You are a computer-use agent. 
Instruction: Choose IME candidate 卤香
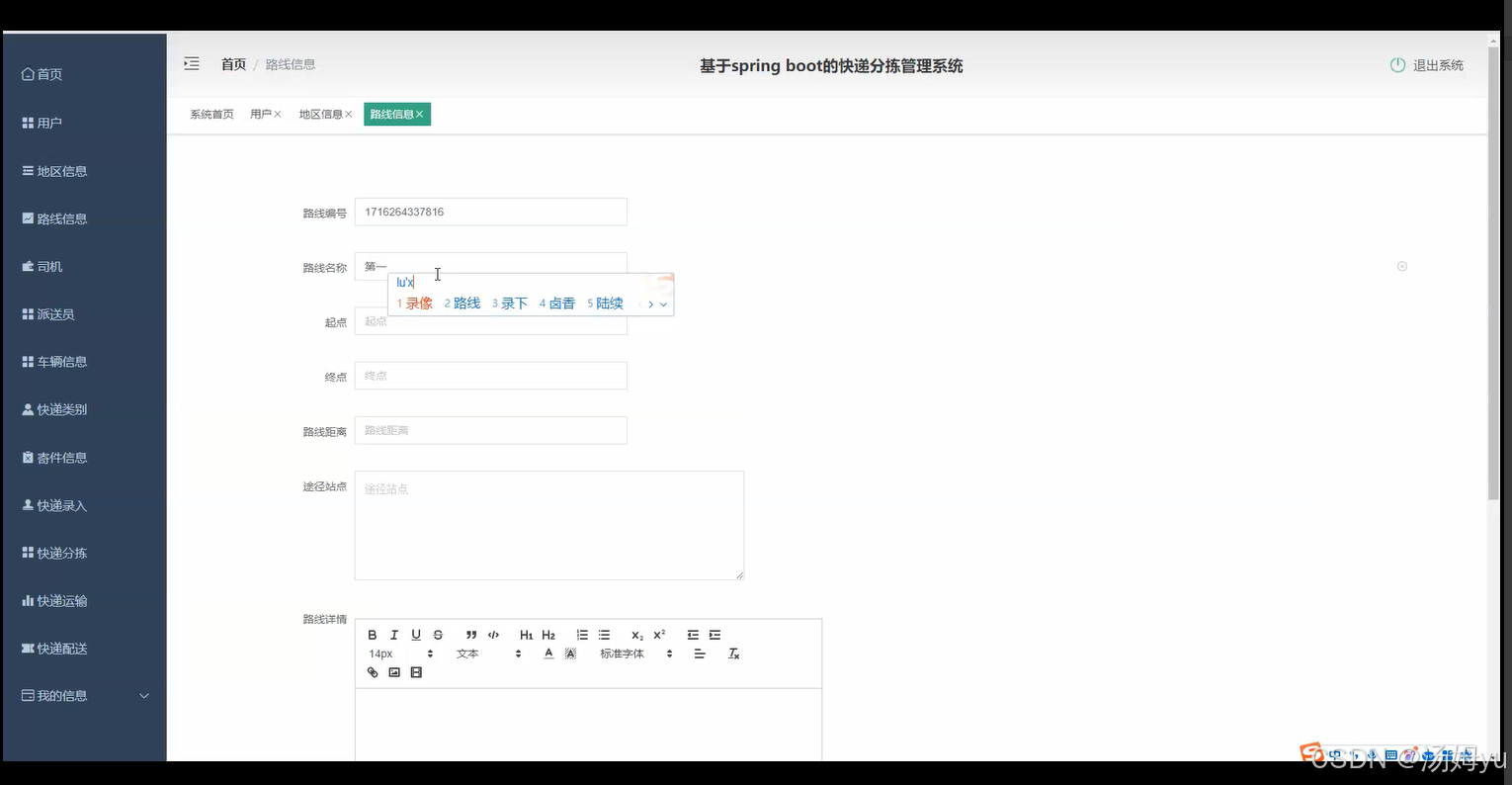click(557, 304)
